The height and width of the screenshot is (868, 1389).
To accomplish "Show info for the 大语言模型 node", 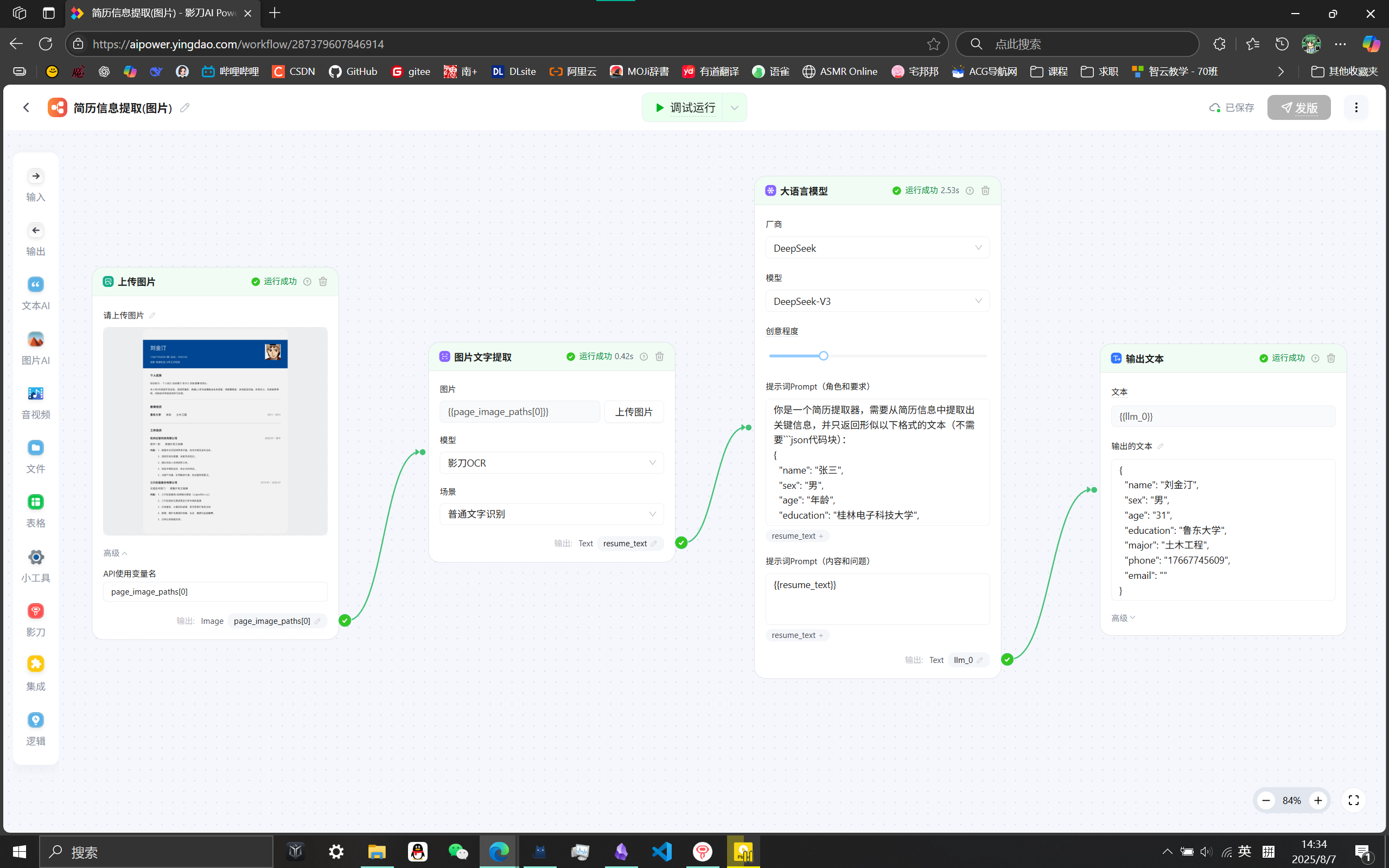I will 970,190.
